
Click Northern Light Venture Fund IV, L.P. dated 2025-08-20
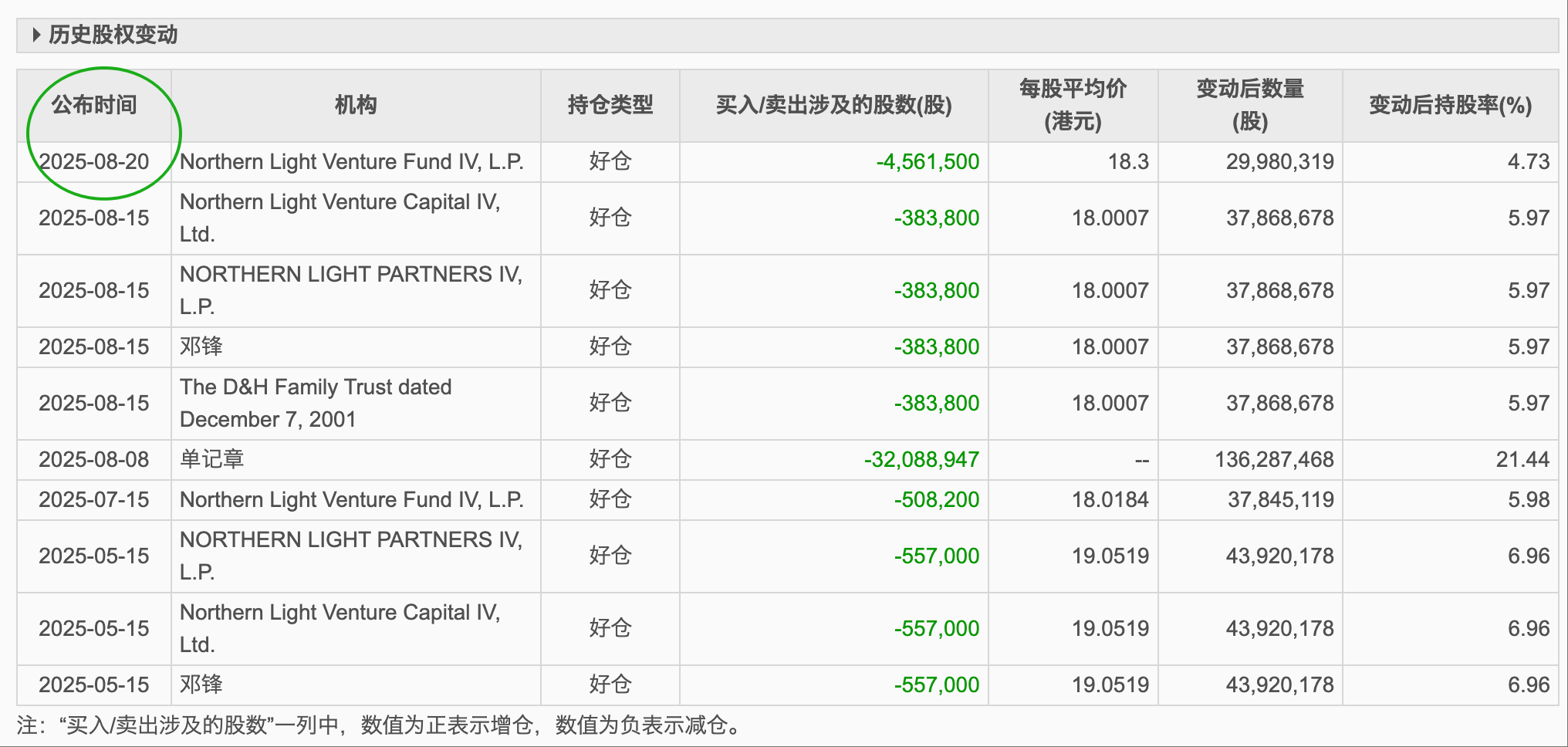(352, 161)
